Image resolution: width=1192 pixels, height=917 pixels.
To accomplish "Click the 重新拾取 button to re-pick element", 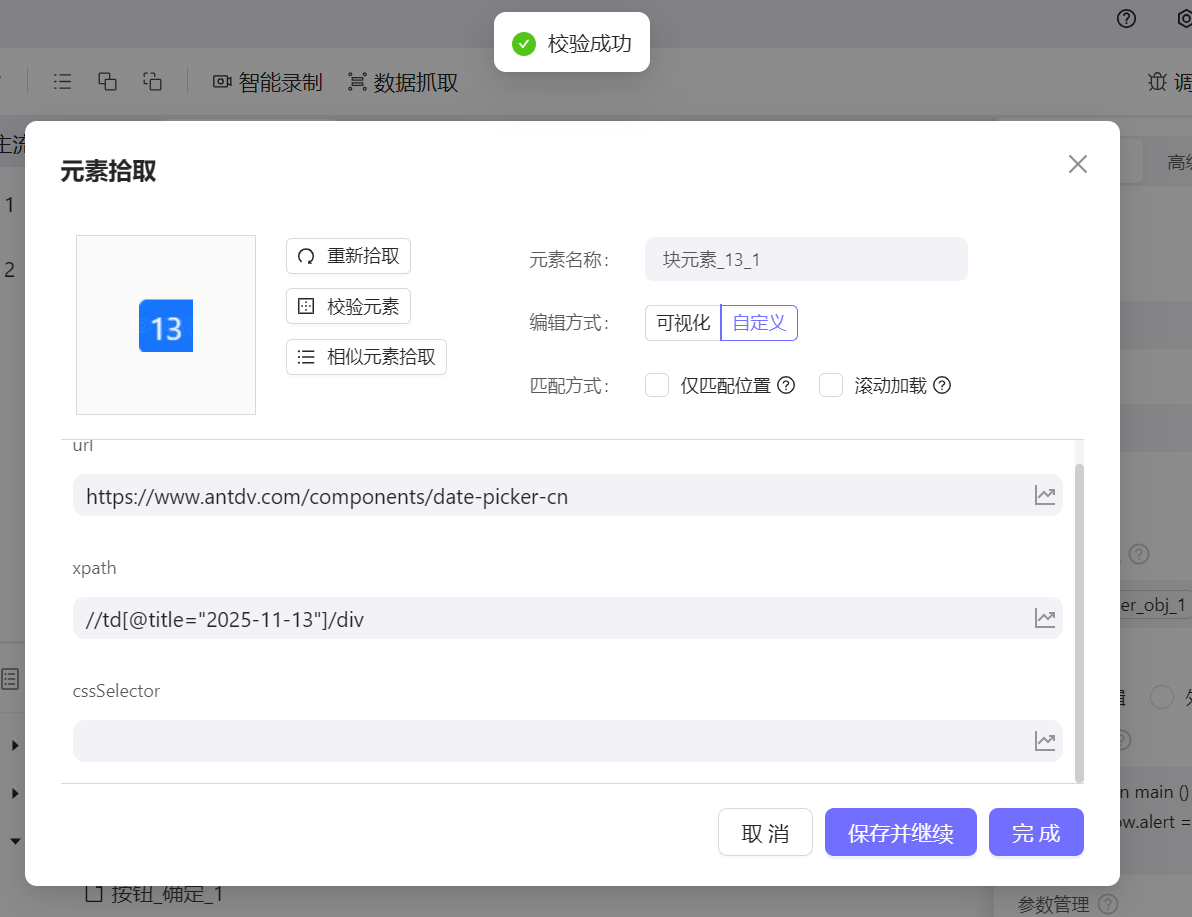I will [348, 256].
